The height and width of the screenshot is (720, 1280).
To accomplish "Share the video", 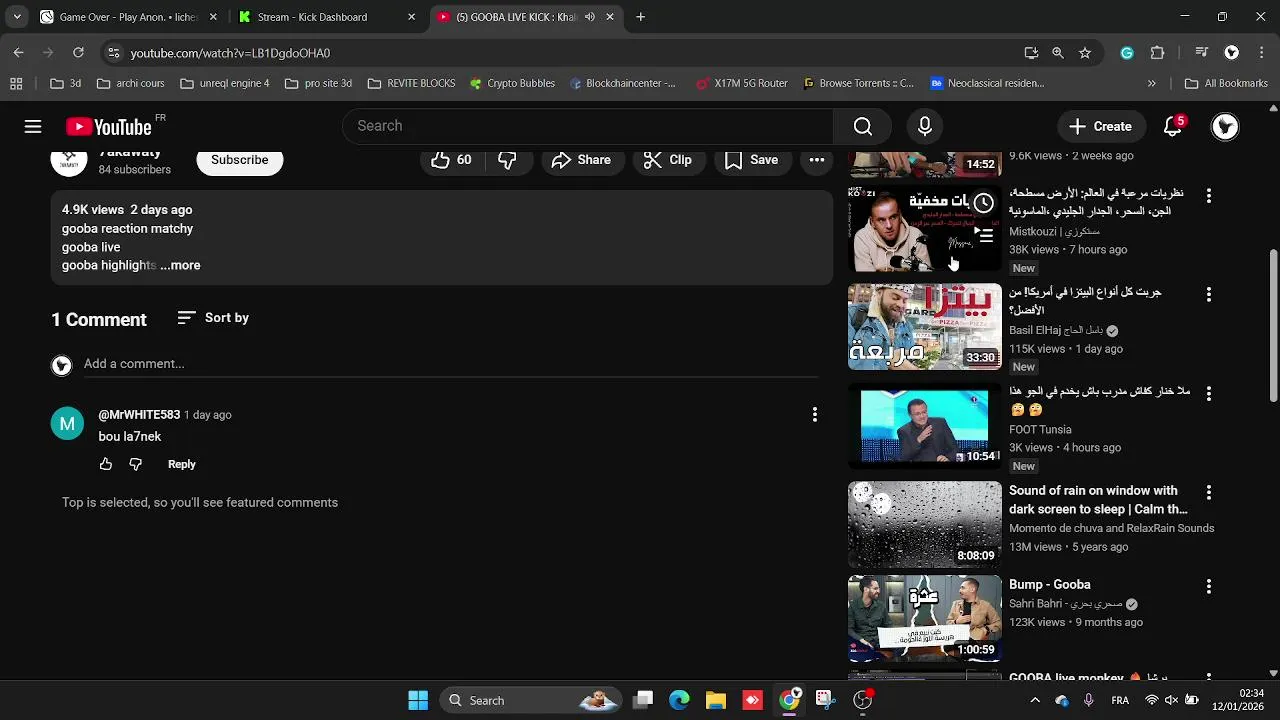I will (581, 160).
